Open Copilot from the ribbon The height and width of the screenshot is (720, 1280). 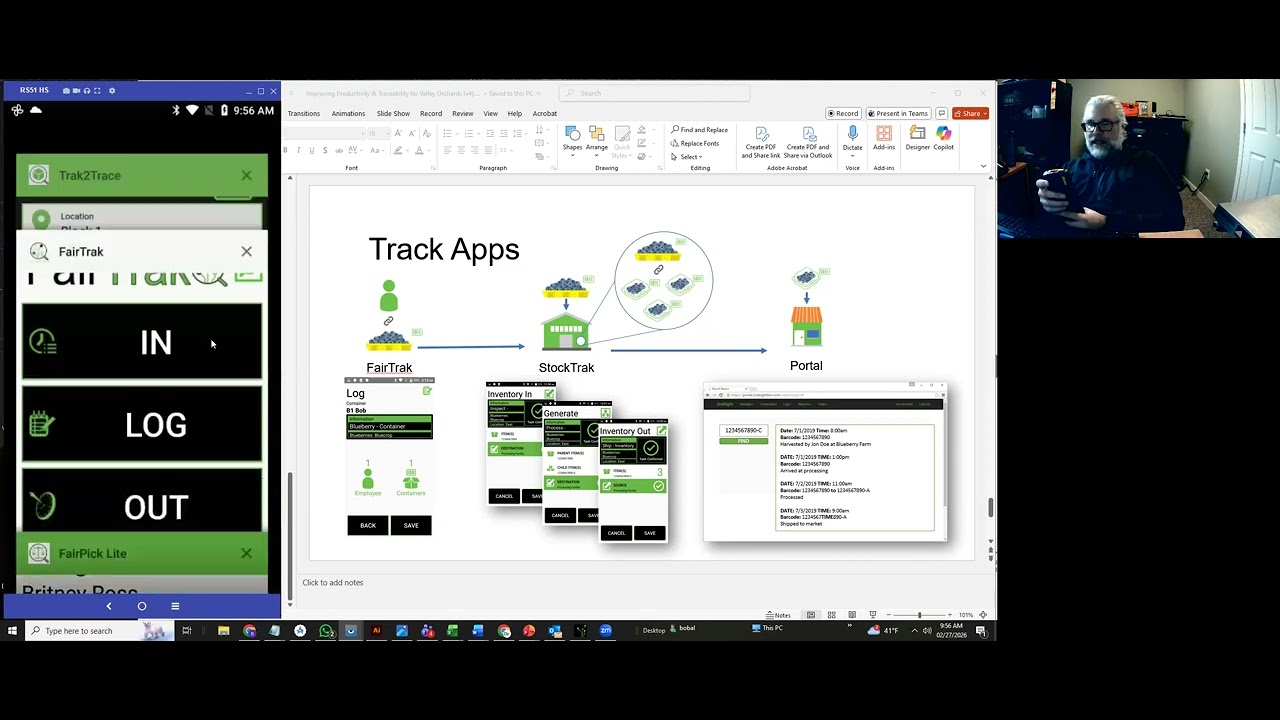pos(943,138)
